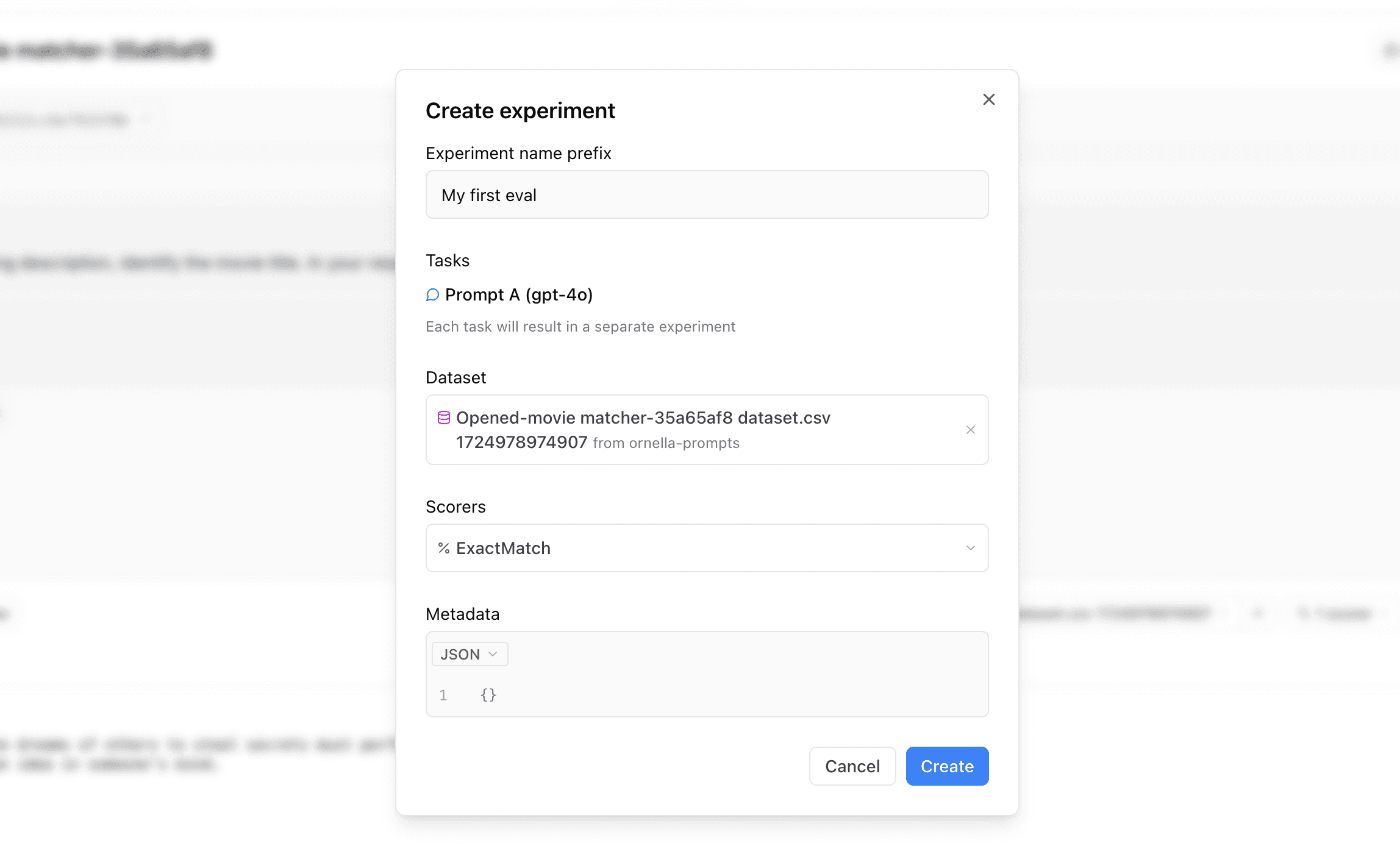Screen dimensions: 1400x857
Task: Remove the selected dataset with its X icon
Action: coord(970,430)
